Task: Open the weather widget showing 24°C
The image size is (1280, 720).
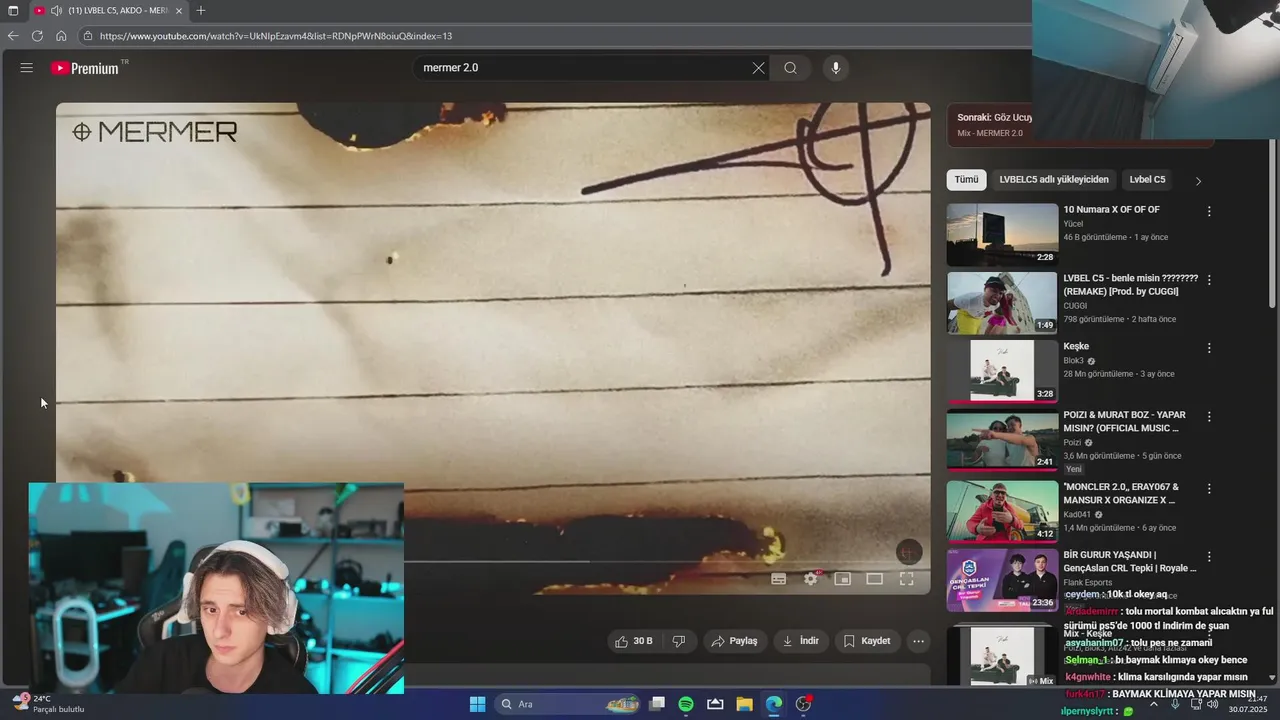Action: click(x=48, y=704)
